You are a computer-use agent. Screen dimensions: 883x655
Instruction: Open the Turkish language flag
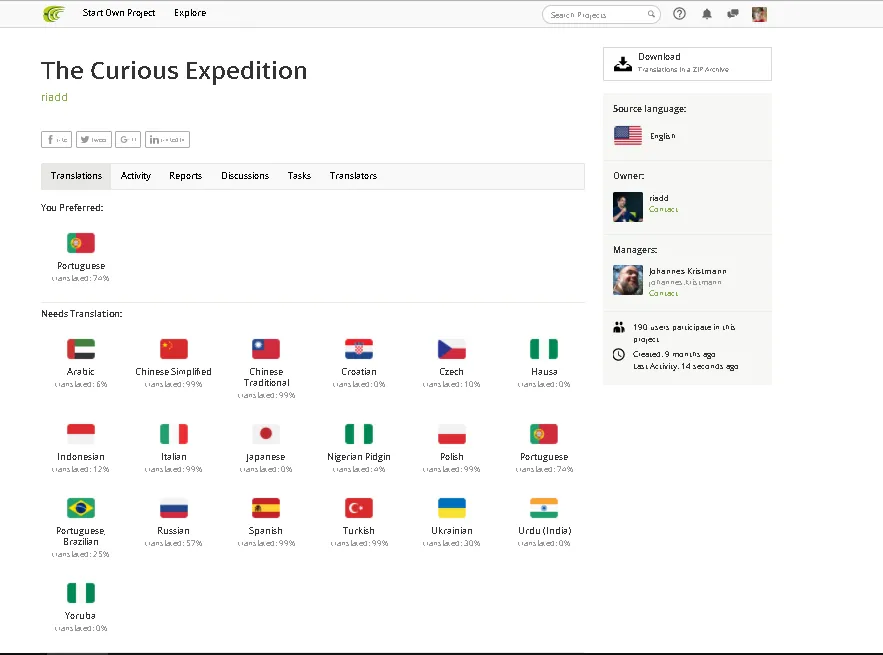[x=359, y=508]
